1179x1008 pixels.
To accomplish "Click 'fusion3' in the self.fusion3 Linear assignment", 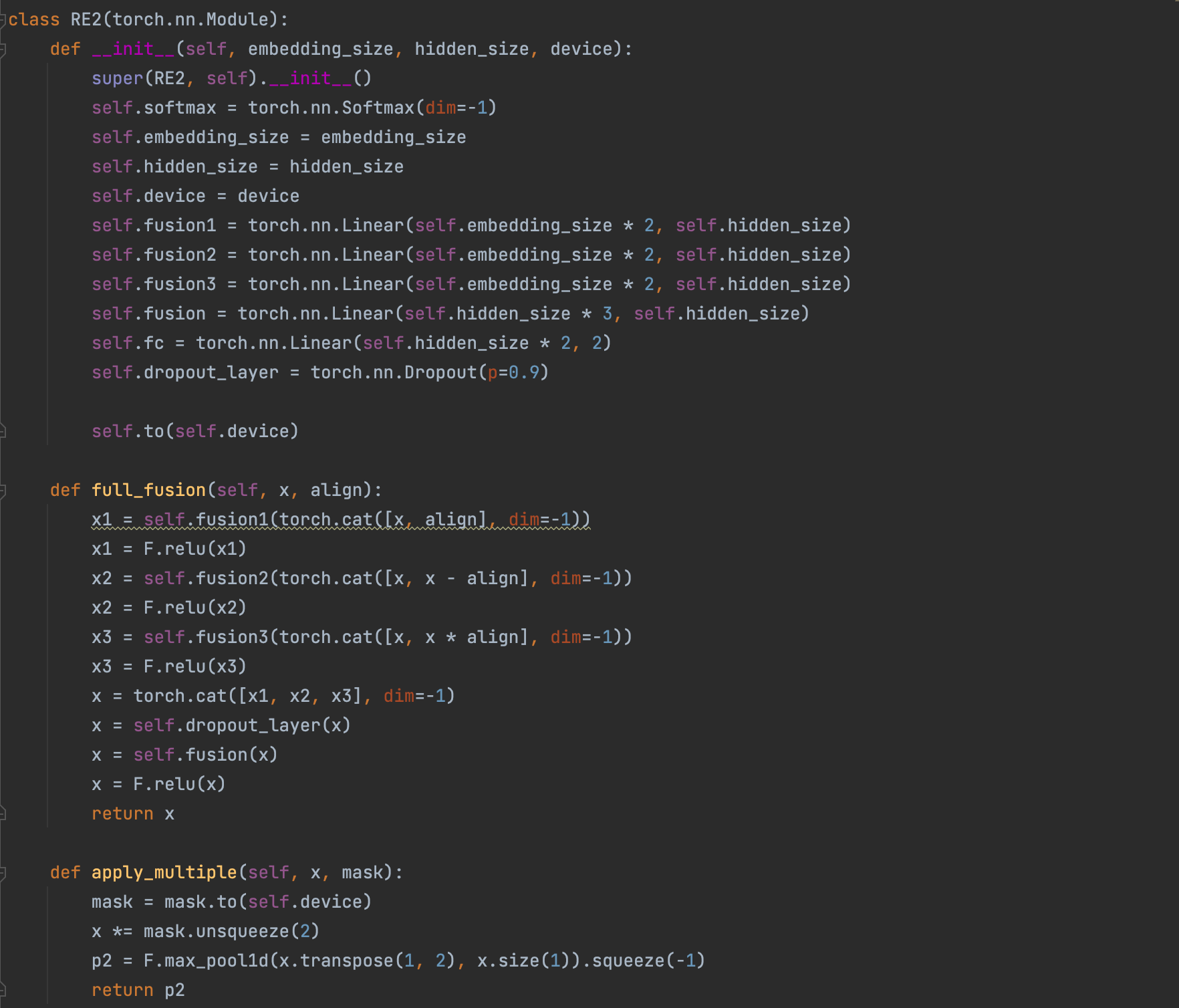I will click(180, 284).
